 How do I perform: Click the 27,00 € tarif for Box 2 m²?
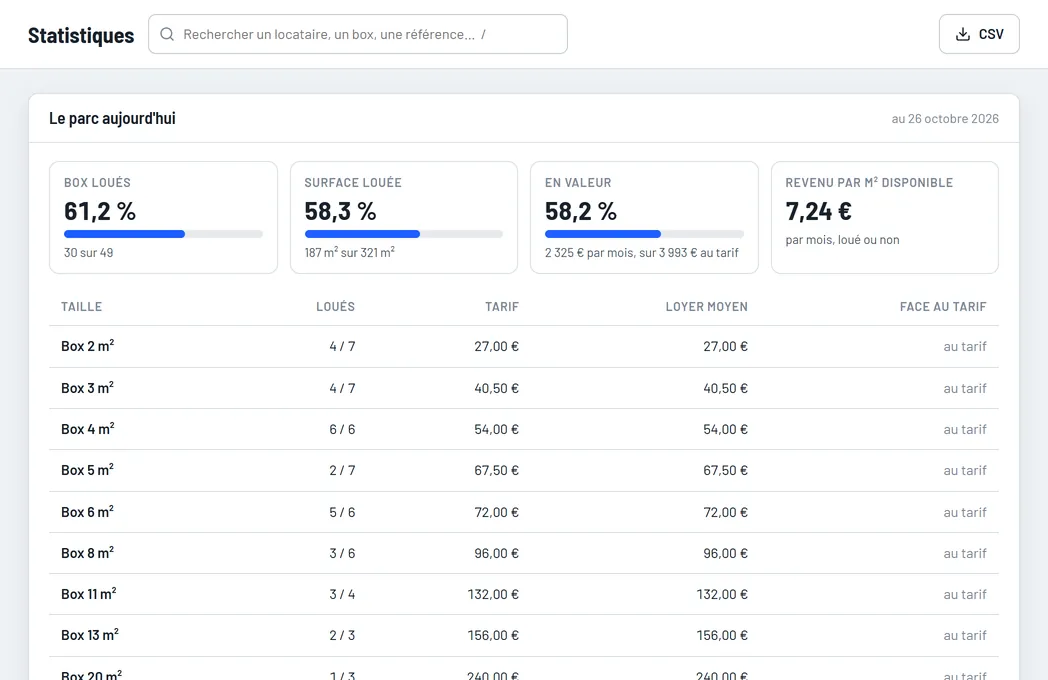pyautogui.click(x=497, y=346)
